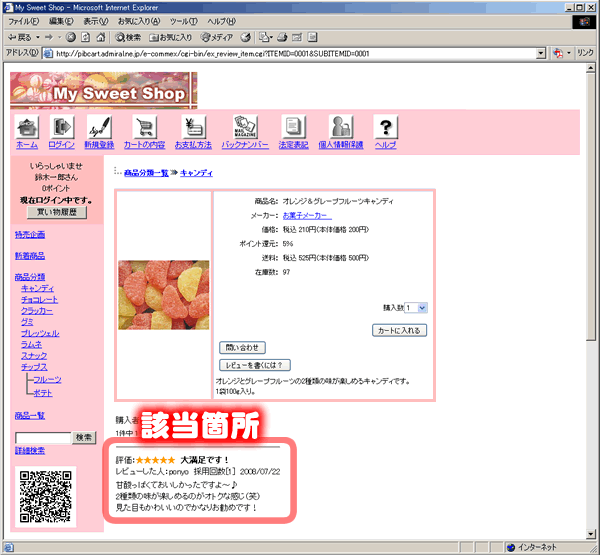
Task: Click the History toolbar icon
Action: click(246, 37)
